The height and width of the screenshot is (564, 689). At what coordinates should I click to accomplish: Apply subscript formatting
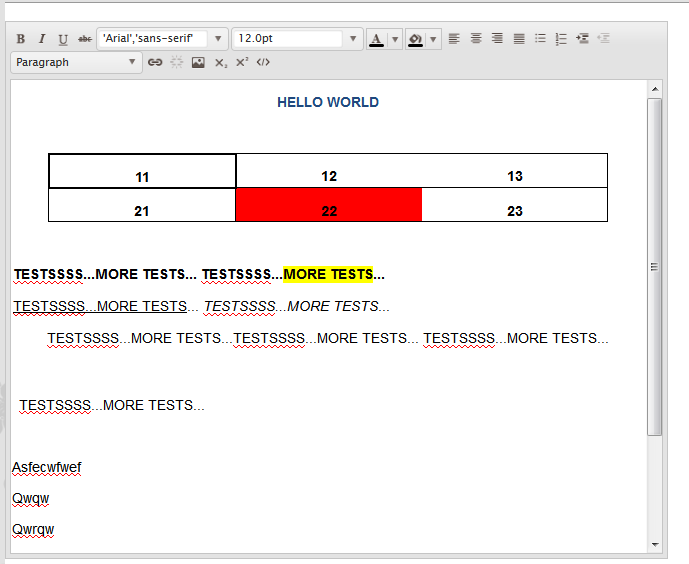[x=221, y=63]
